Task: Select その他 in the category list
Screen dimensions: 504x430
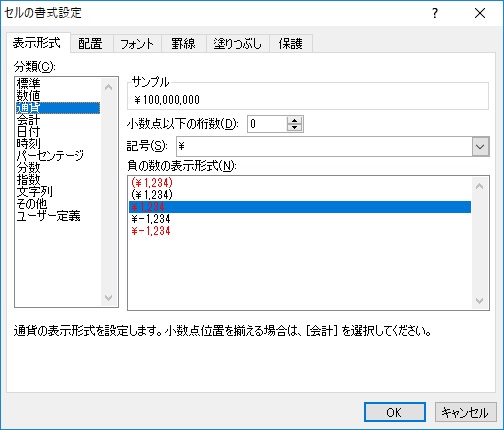Action: click(58, 204)
